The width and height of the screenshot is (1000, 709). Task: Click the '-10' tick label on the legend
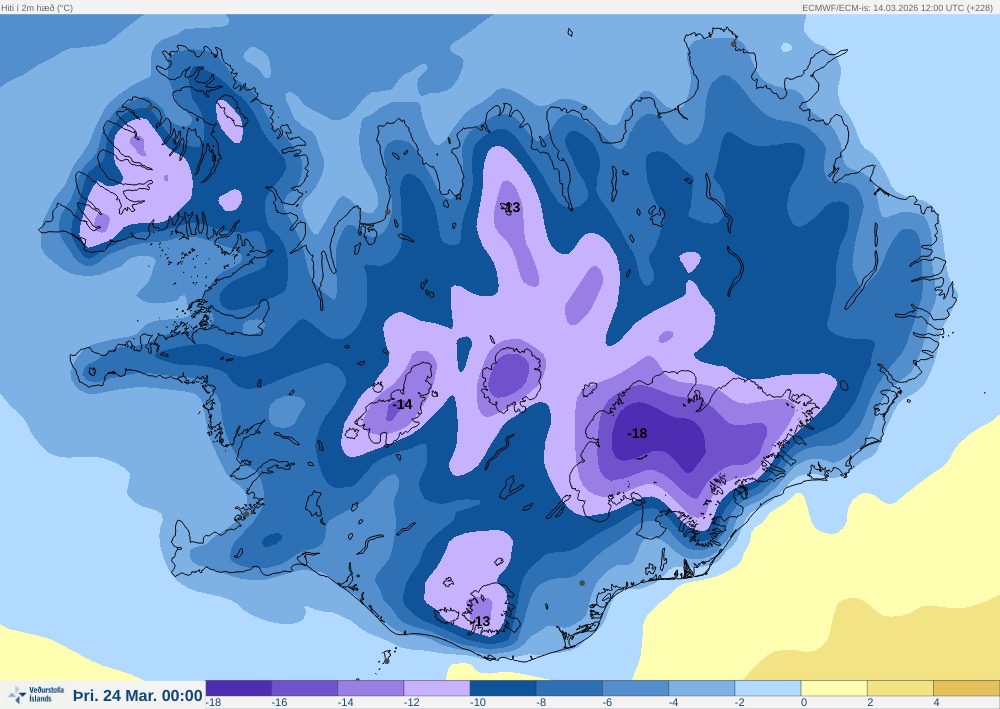[478, 703]
